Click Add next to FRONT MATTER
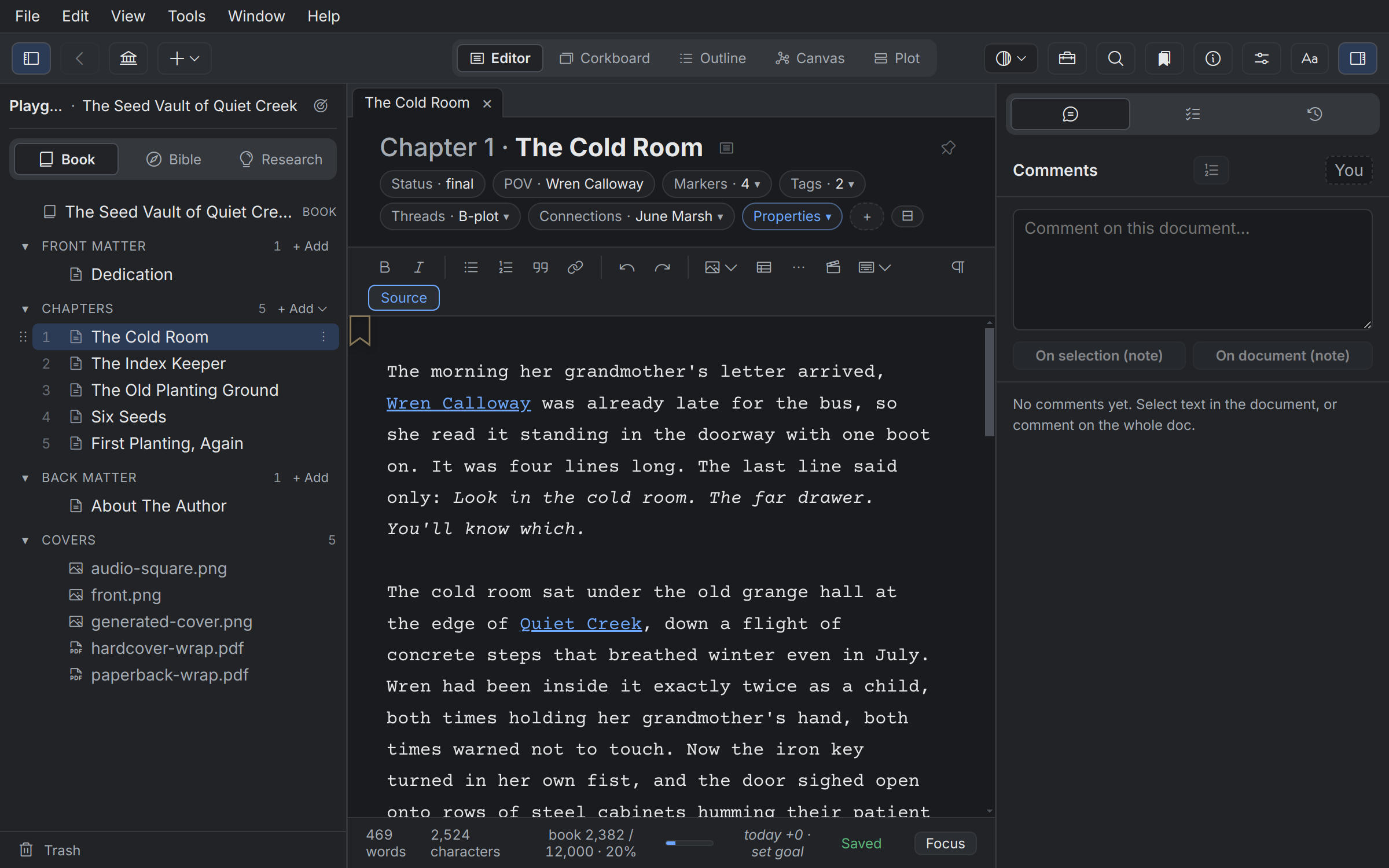 311,247
